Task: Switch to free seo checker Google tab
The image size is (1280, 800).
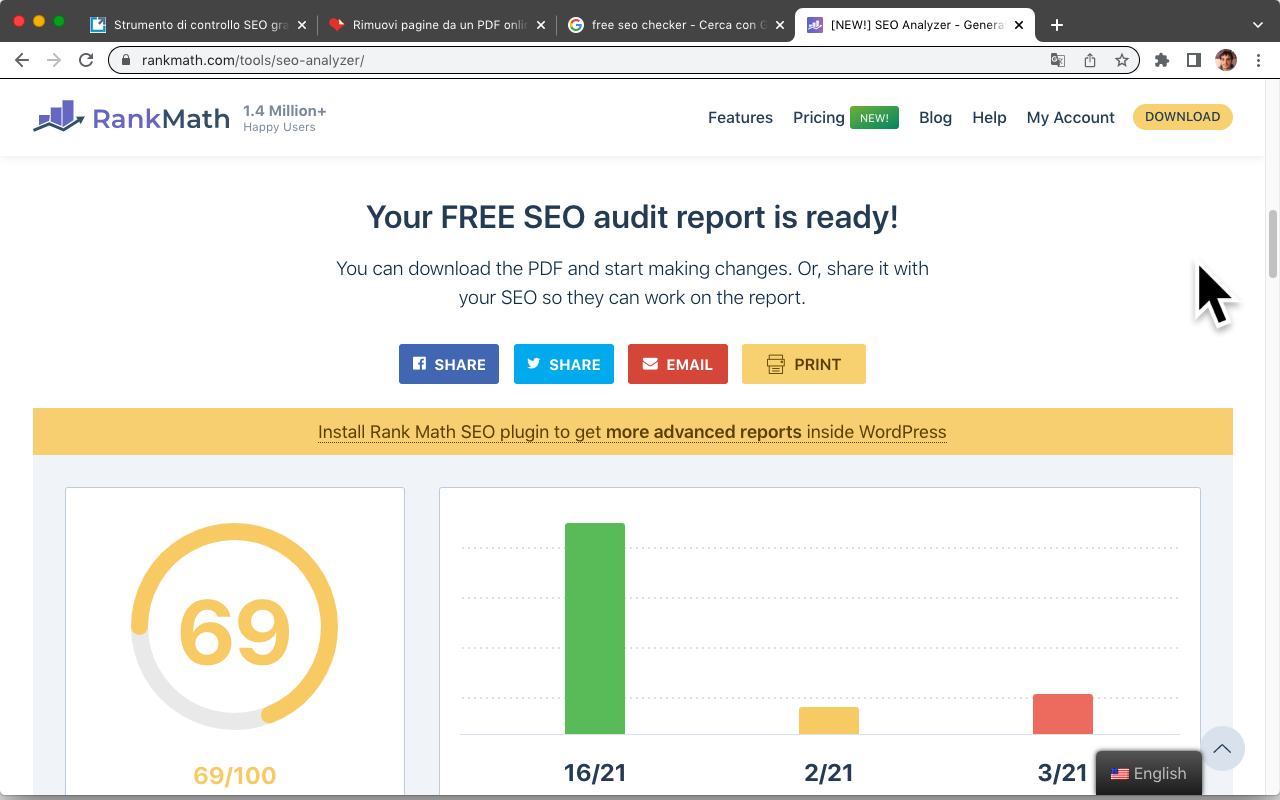Action: [x=675, y=25]
